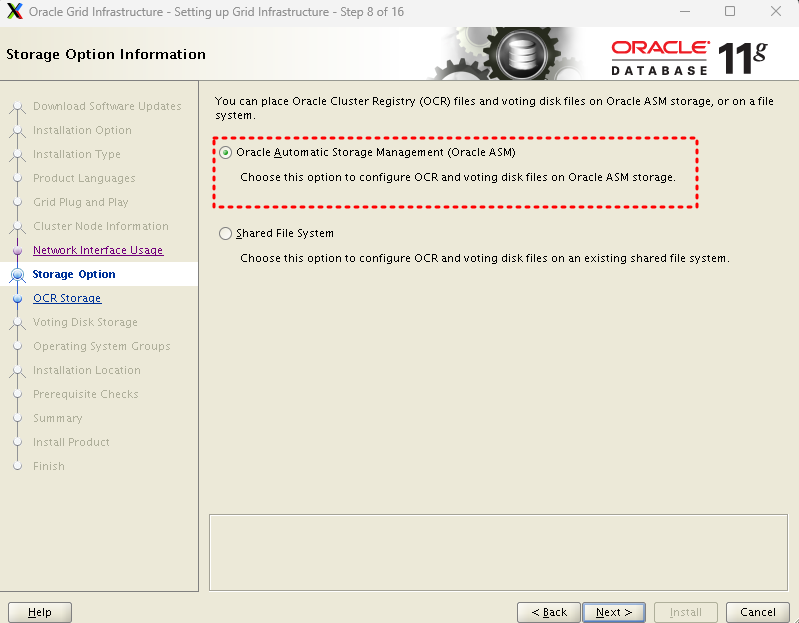Maximize the installer window

click(730, 11)
